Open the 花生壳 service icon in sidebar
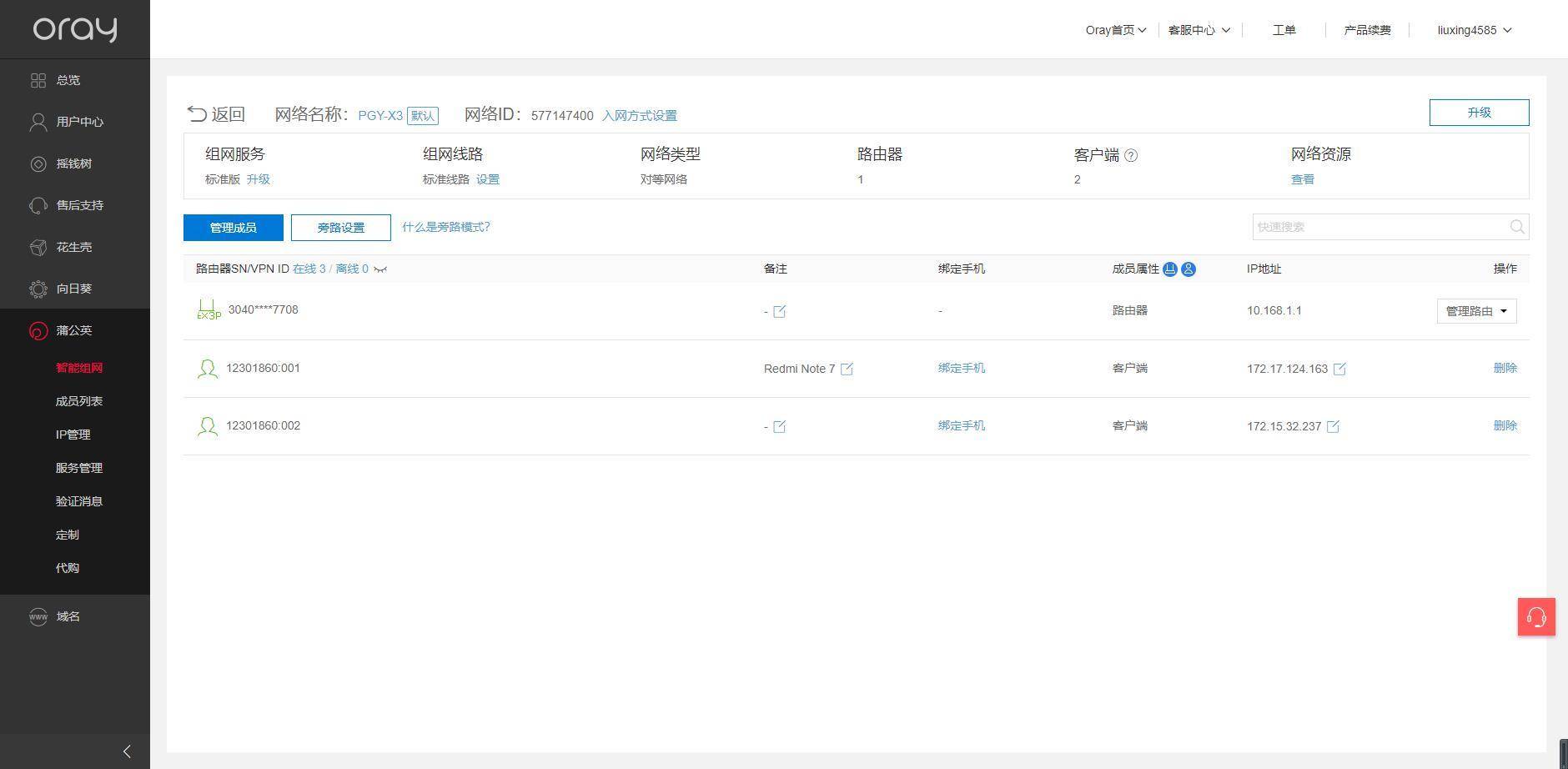Screen dimensions: 1568x769 [x=38, y=247]
